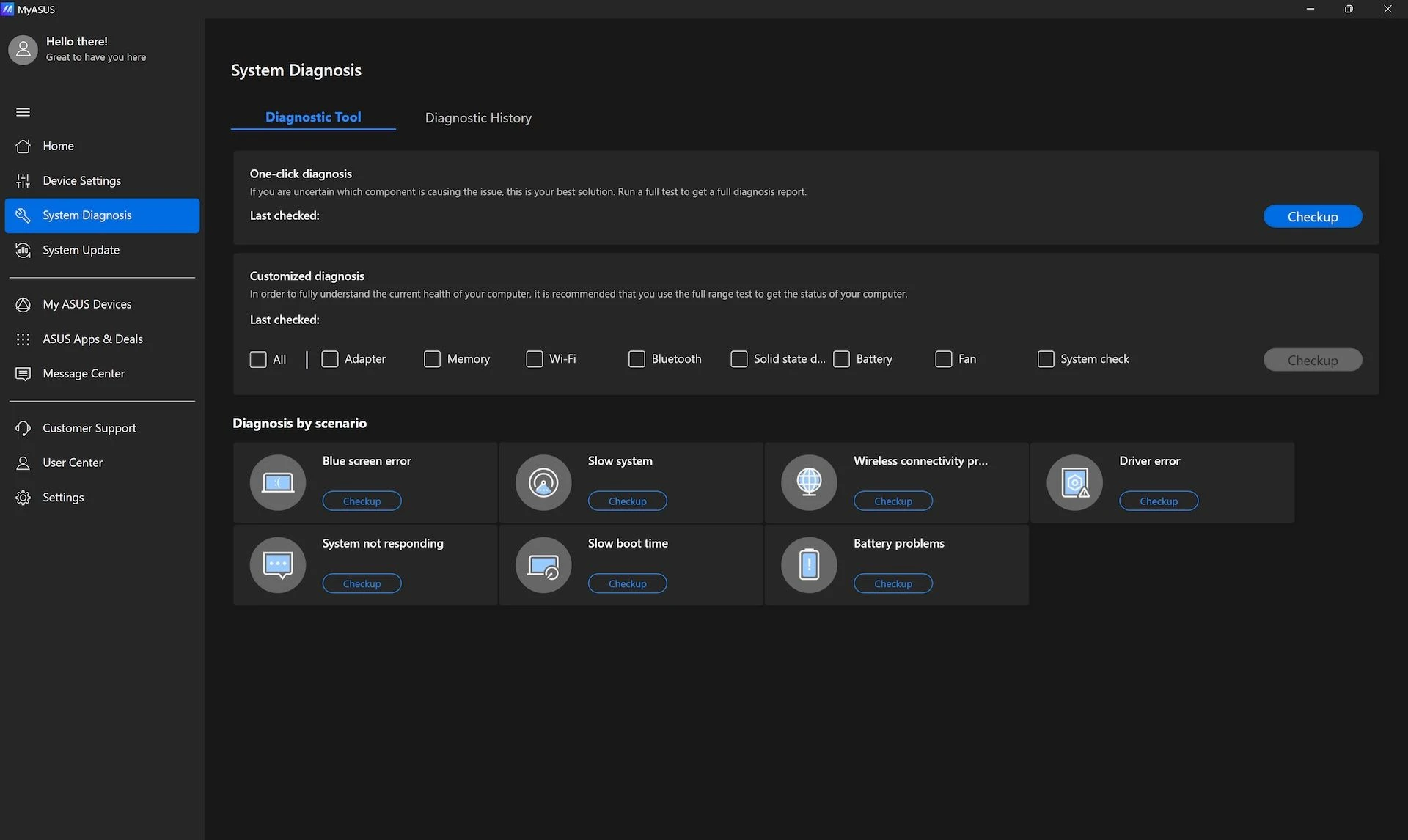Select the Diagnostic Tool tab

click(313, 117)
